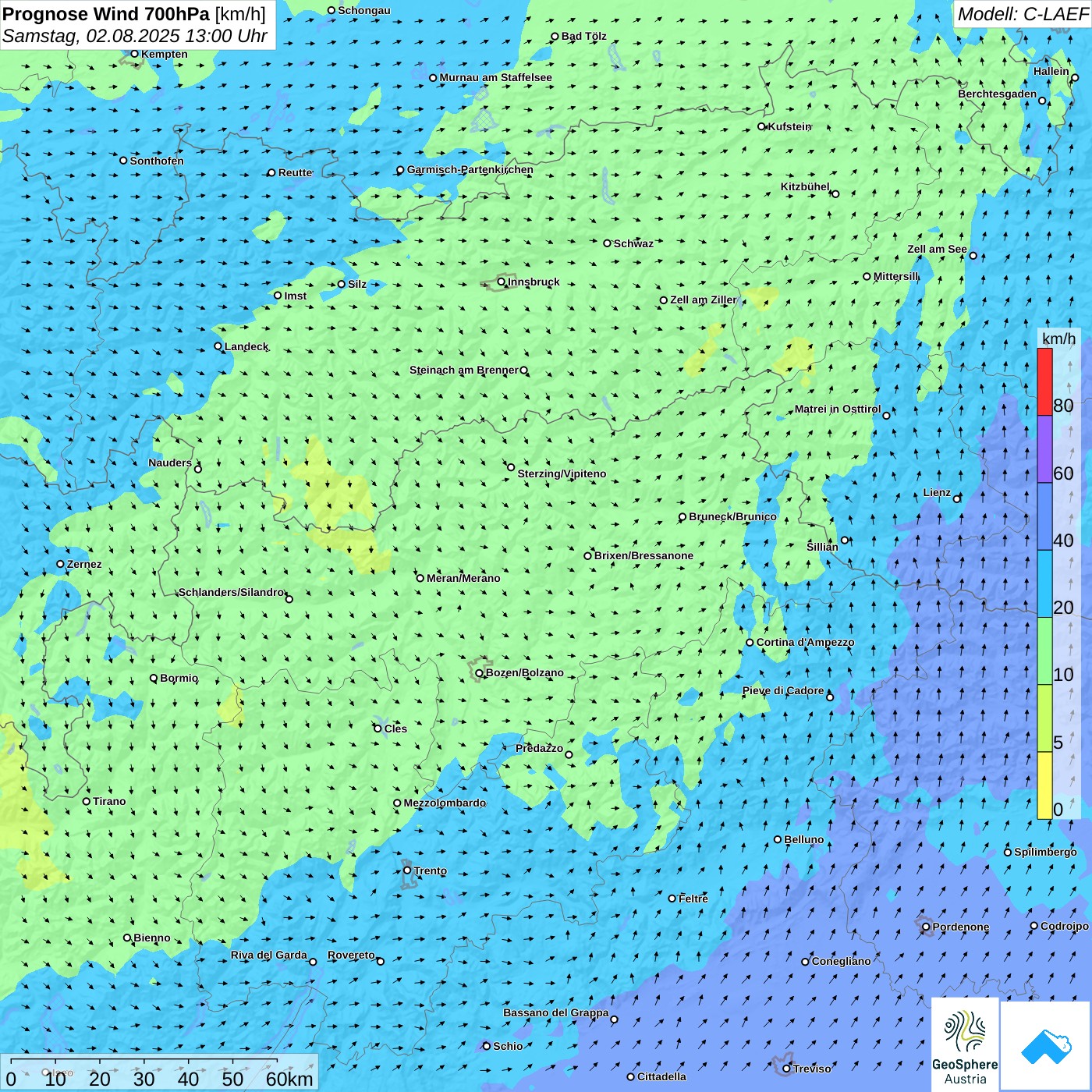Click the 'Bad Tölz' label
The height and width of the screenshot is (1092, 1092).
(584, 36)
